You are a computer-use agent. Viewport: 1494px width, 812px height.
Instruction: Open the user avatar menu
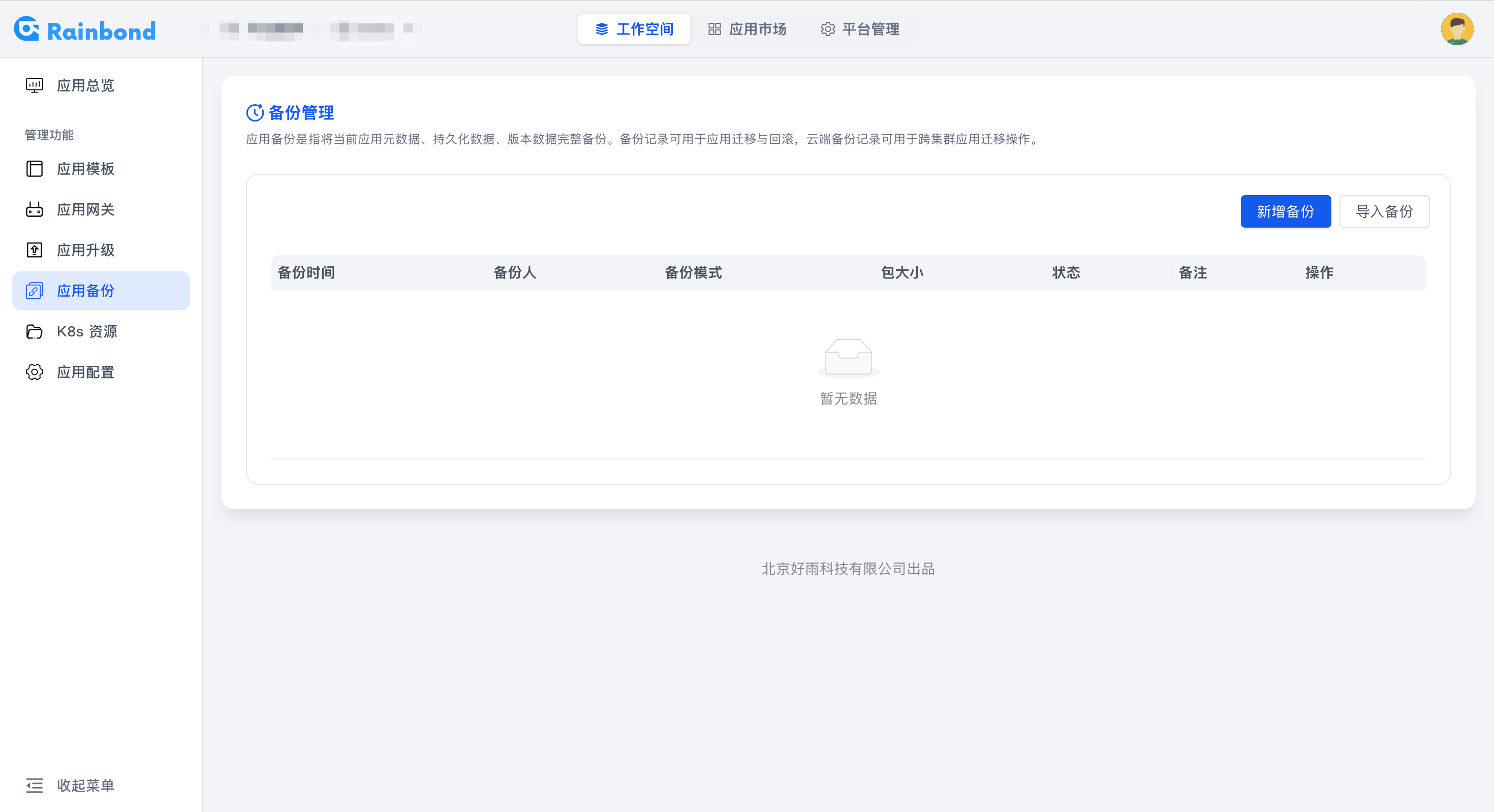(x=1456, y=29)
